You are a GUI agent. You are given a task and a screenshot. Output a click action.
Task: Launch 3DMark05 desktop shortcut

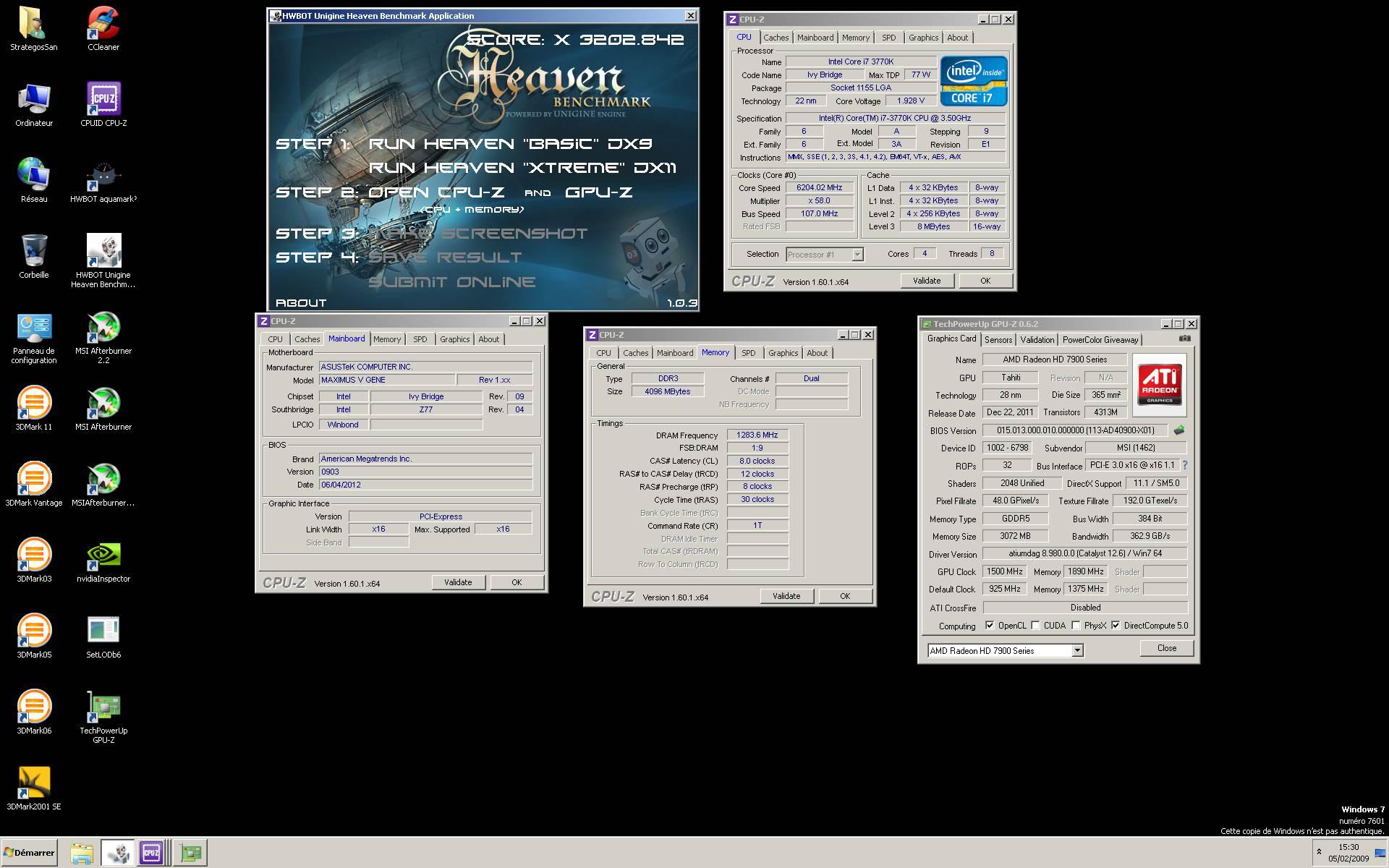[34, 637]
